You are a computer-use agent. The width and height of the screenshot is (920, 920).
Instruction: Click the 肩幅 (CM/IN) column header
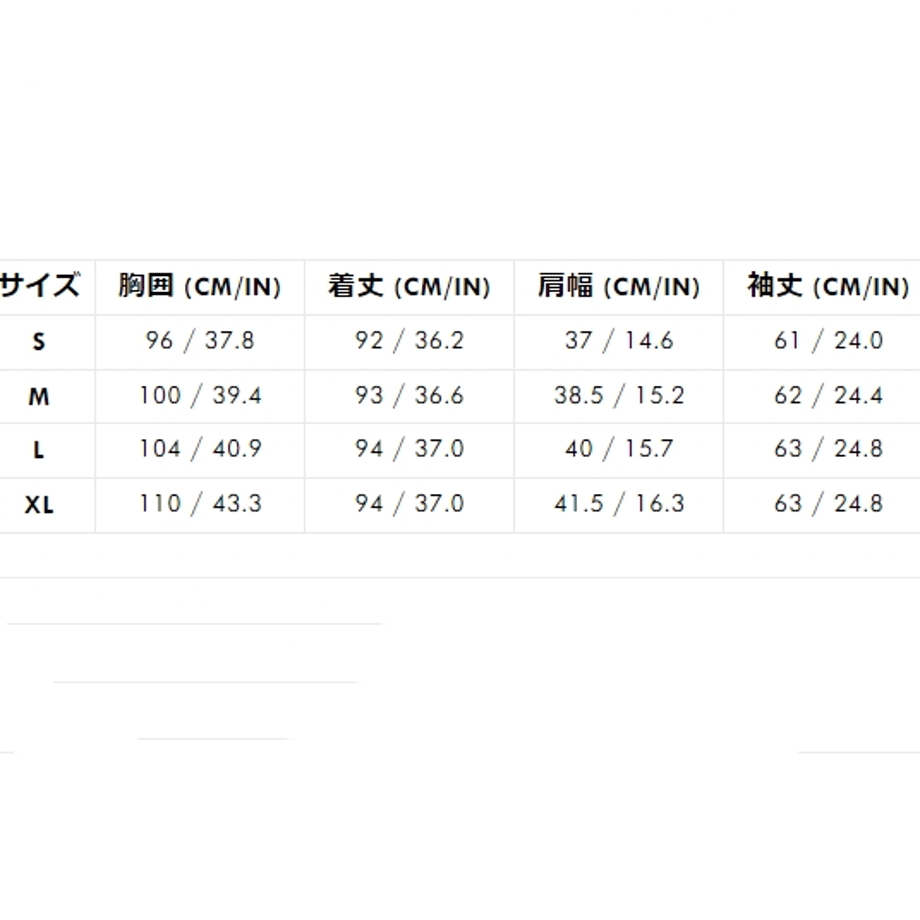[x=619, y=287]
